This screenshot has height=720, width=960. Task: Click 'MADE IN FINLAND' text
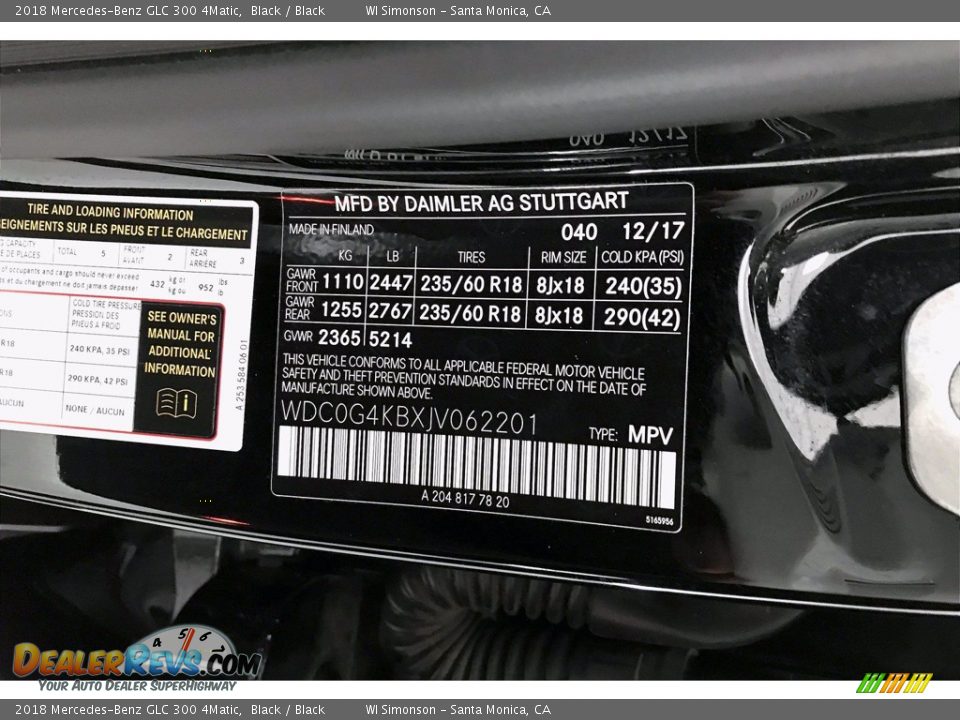pos(331,230)
